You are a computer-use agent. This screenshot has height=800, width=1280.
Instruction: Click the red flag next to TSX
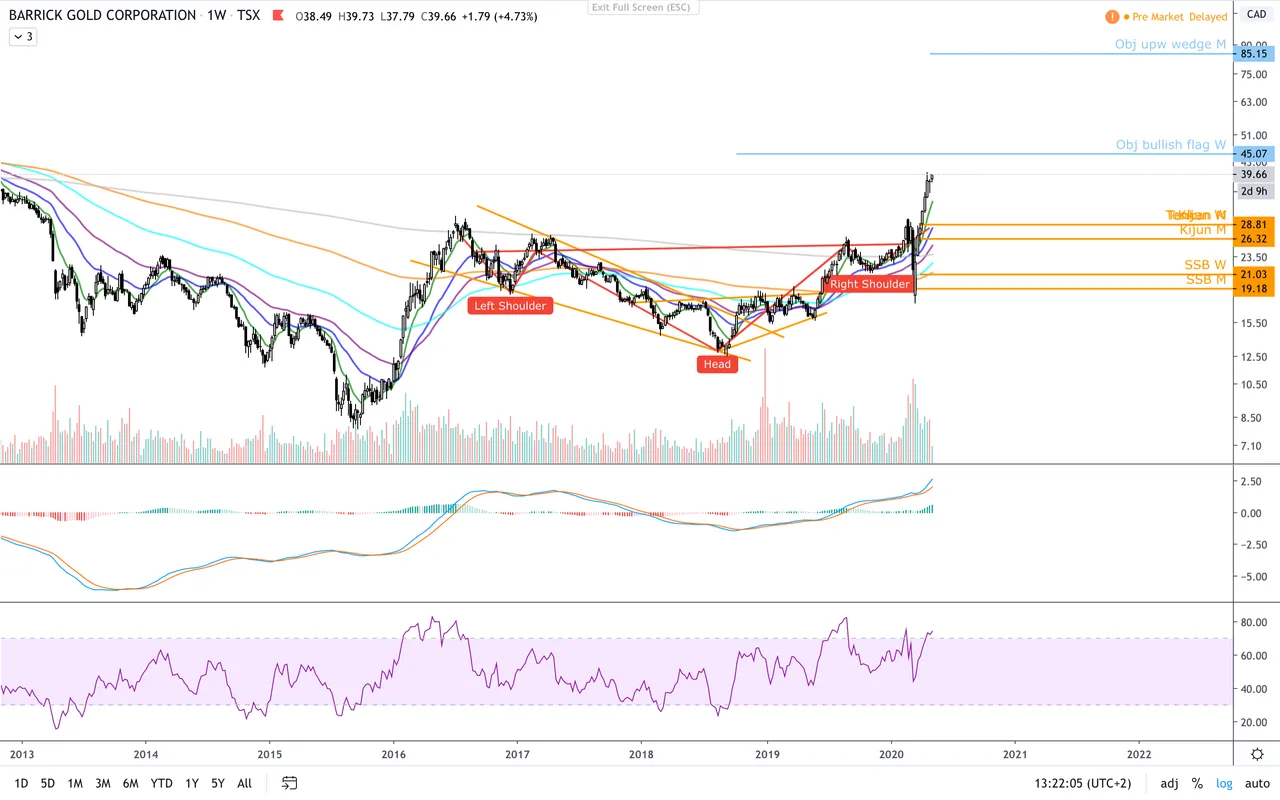click(x=278, y=16)
